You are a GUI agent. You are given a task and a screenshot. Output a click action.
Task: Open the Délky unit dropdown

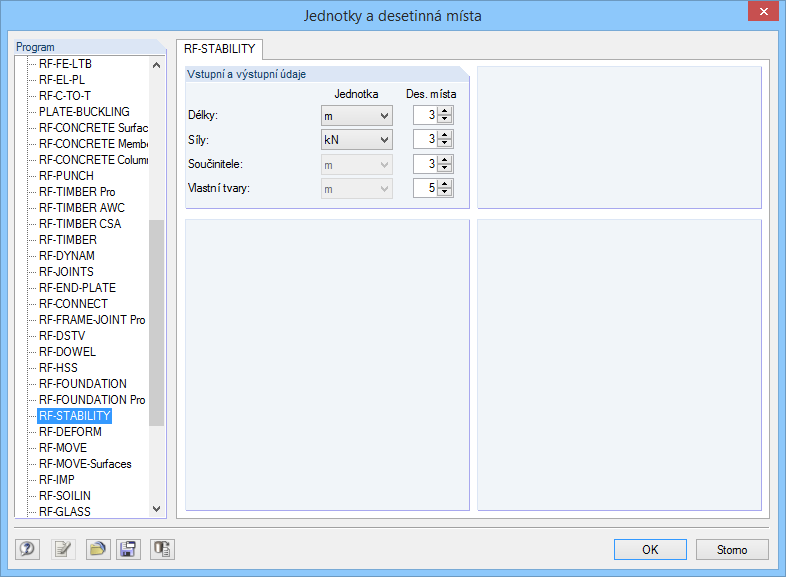pos(356,115)
